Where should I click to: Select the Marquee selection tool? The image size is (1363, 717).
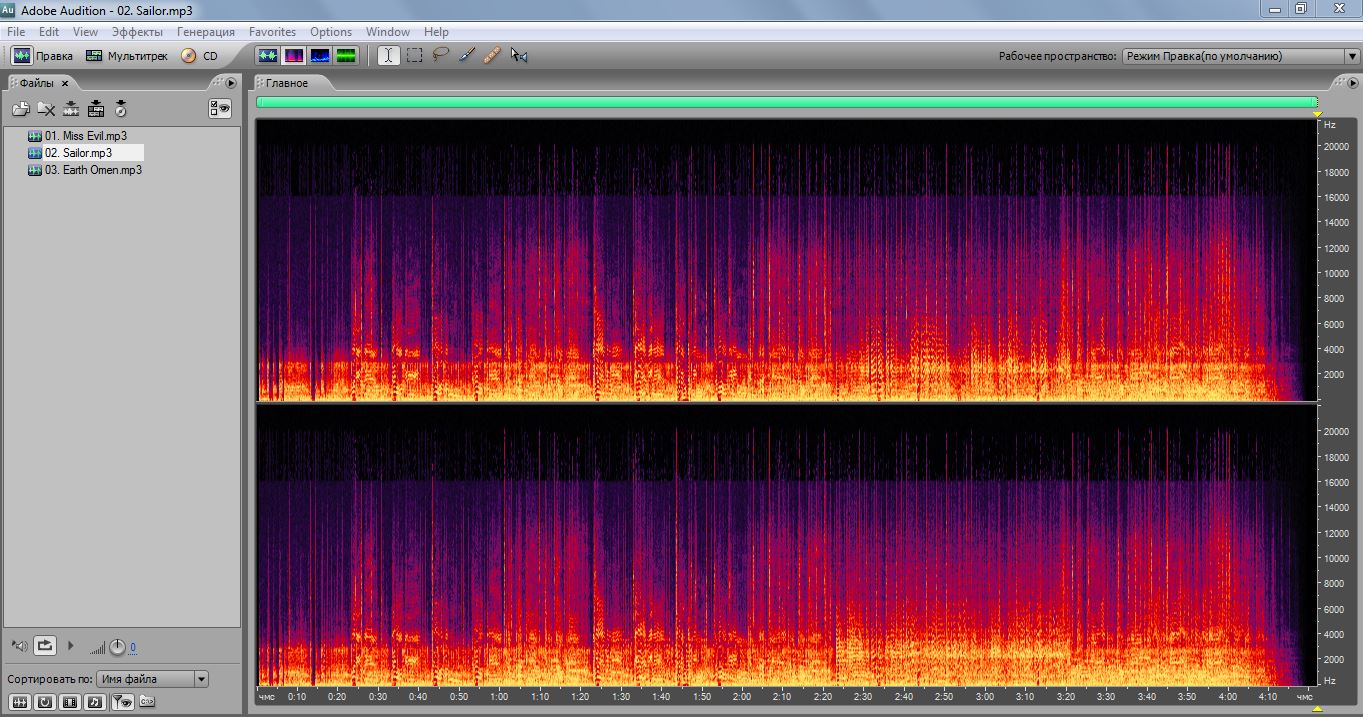(415, 56)
